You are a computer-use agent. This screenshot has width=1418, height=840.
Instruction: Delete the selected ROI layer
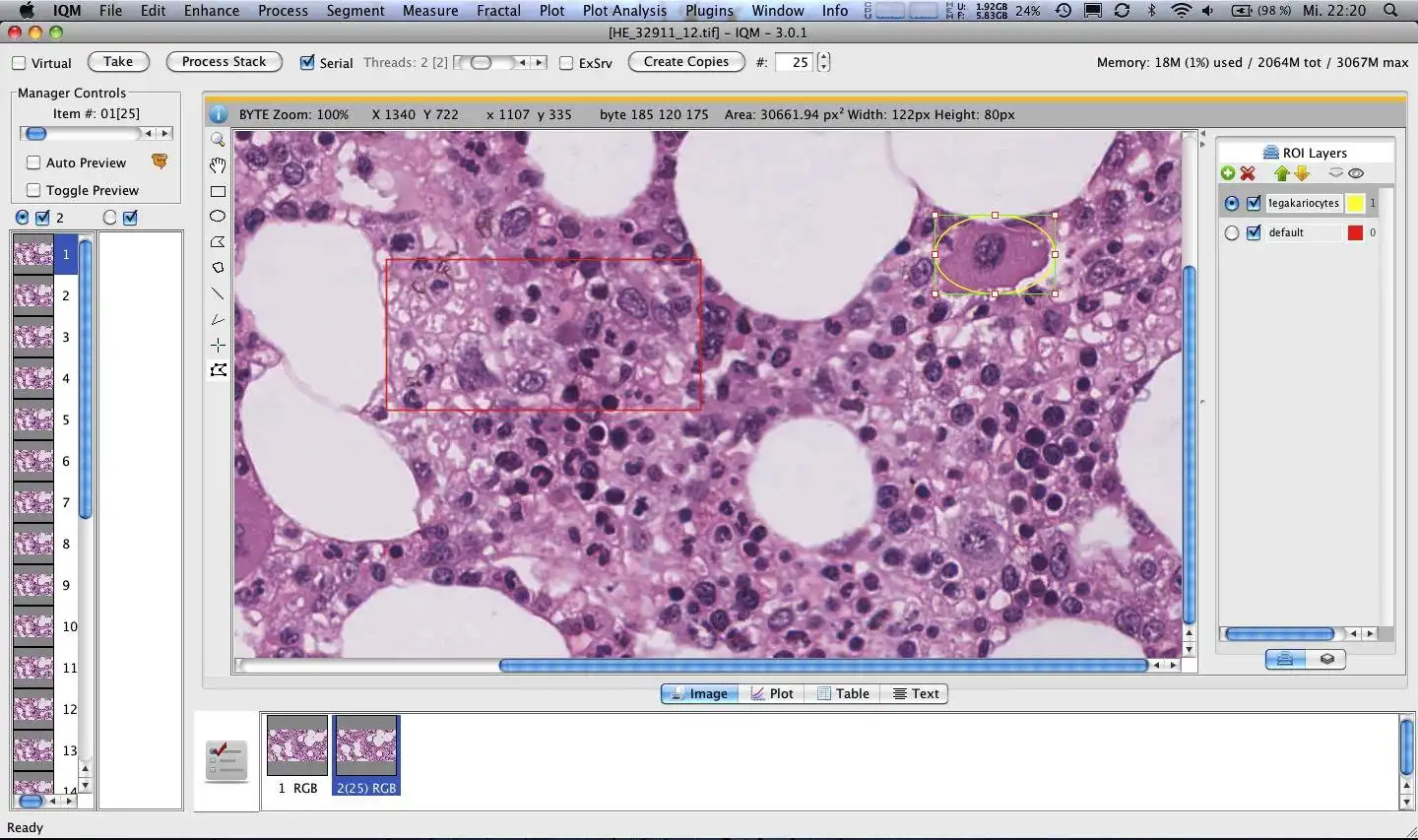coord(1248,173)
